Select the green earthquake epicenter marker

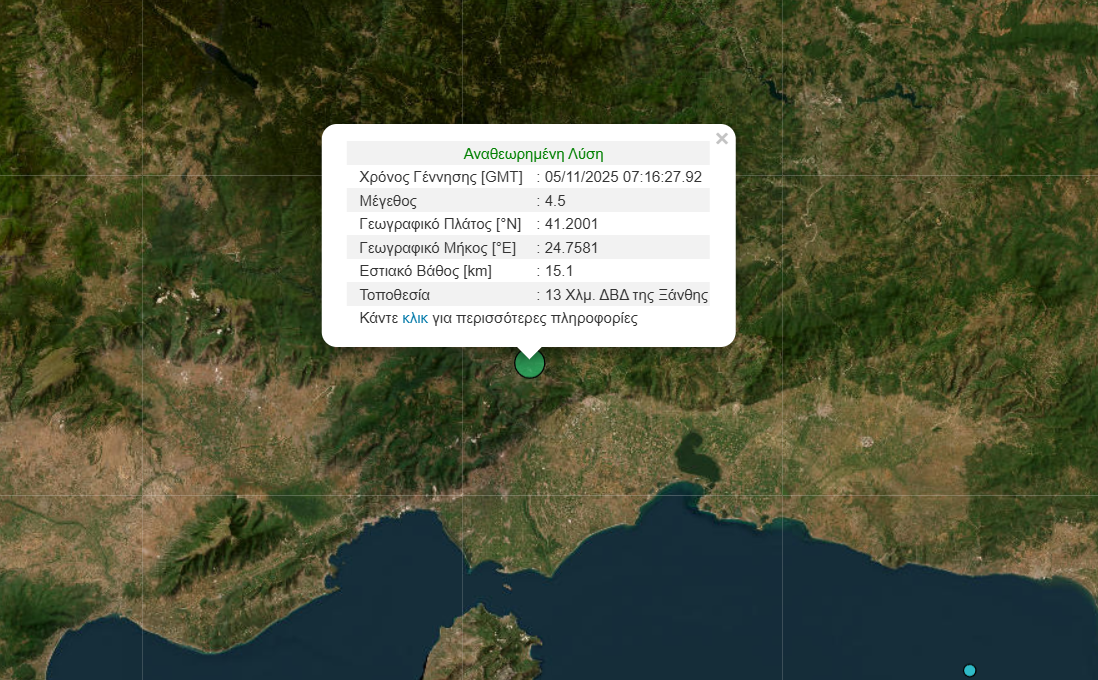coord(529,364)
